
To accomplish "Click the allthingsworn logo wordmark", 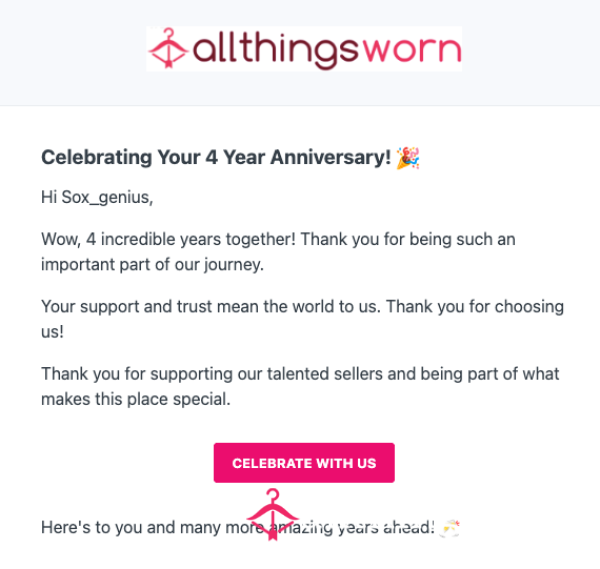I will pyautogui.click(x=304, y=49).
